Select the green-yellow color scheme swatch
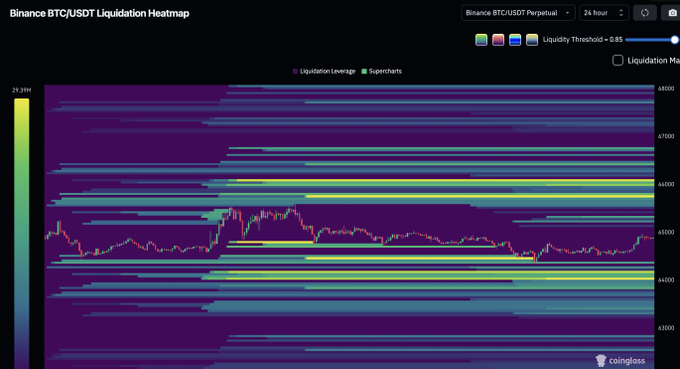Viewport: 680px width, 369px height. 481,40
